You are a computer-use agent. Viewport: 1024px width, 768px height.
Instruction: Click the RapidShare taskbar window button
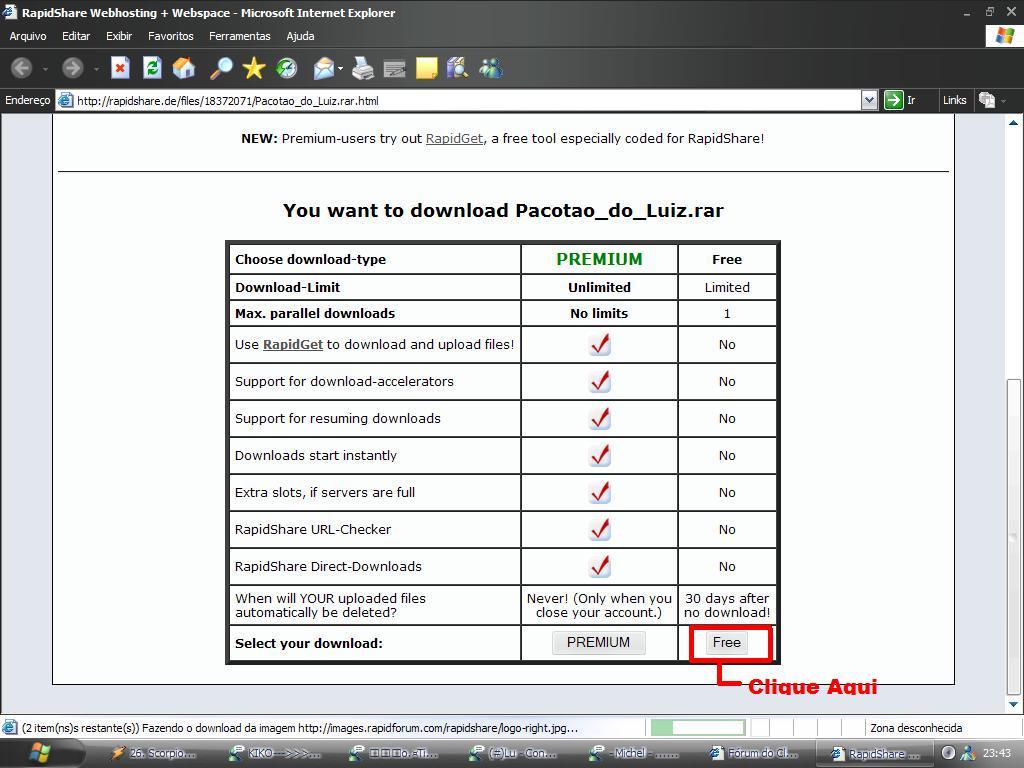pyautogui.click(x=875, y=754)
